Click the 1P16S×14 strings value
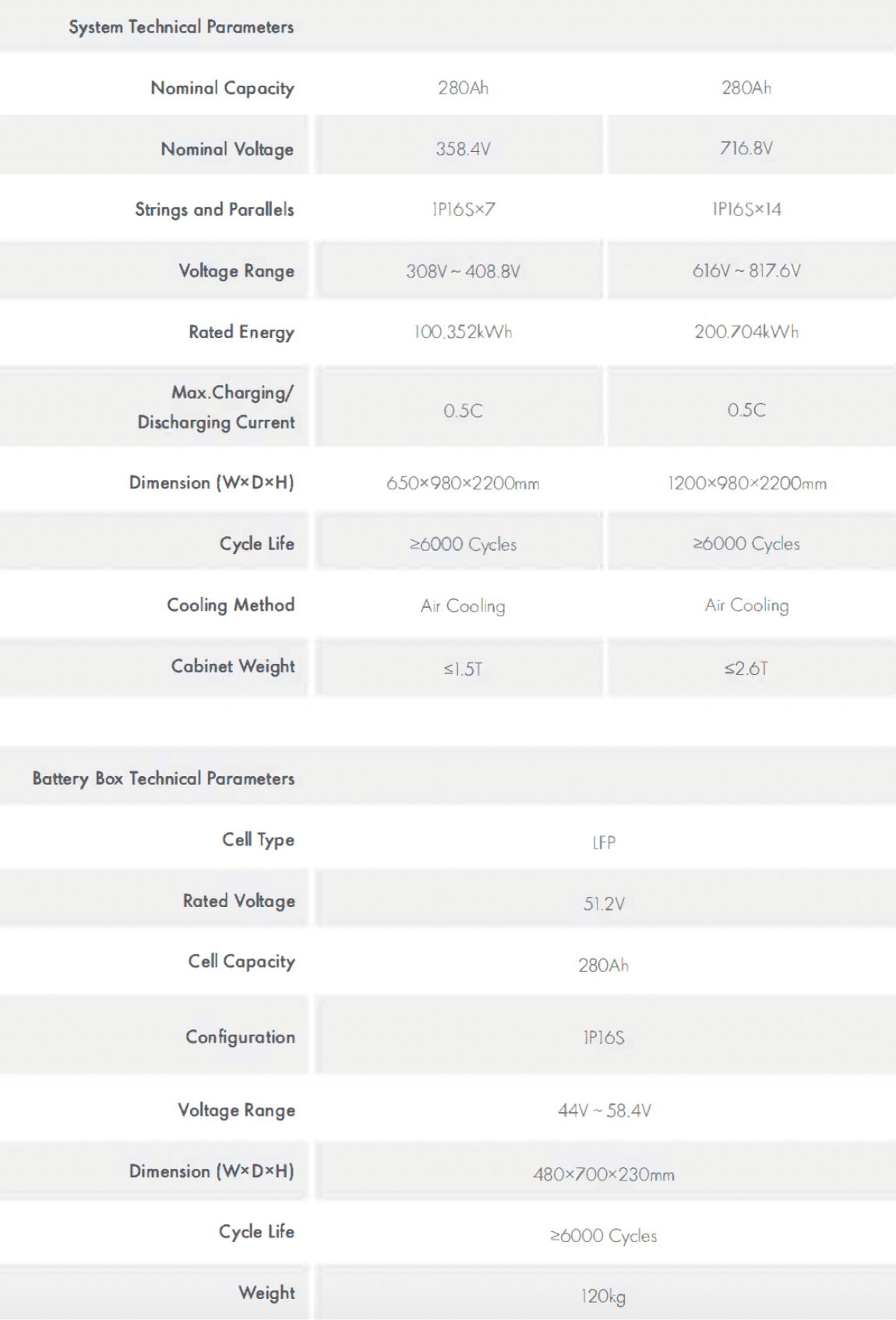 746,209
